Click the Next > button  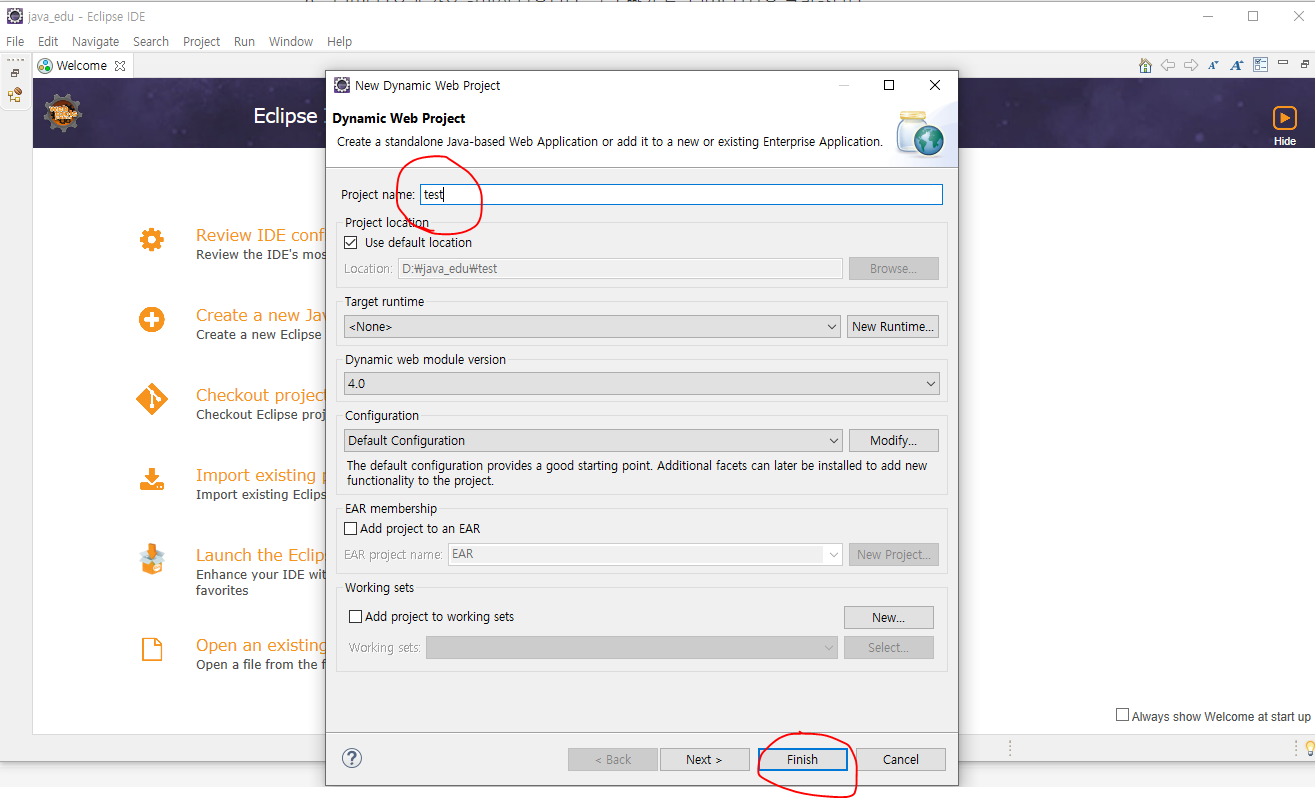point(704,760)
